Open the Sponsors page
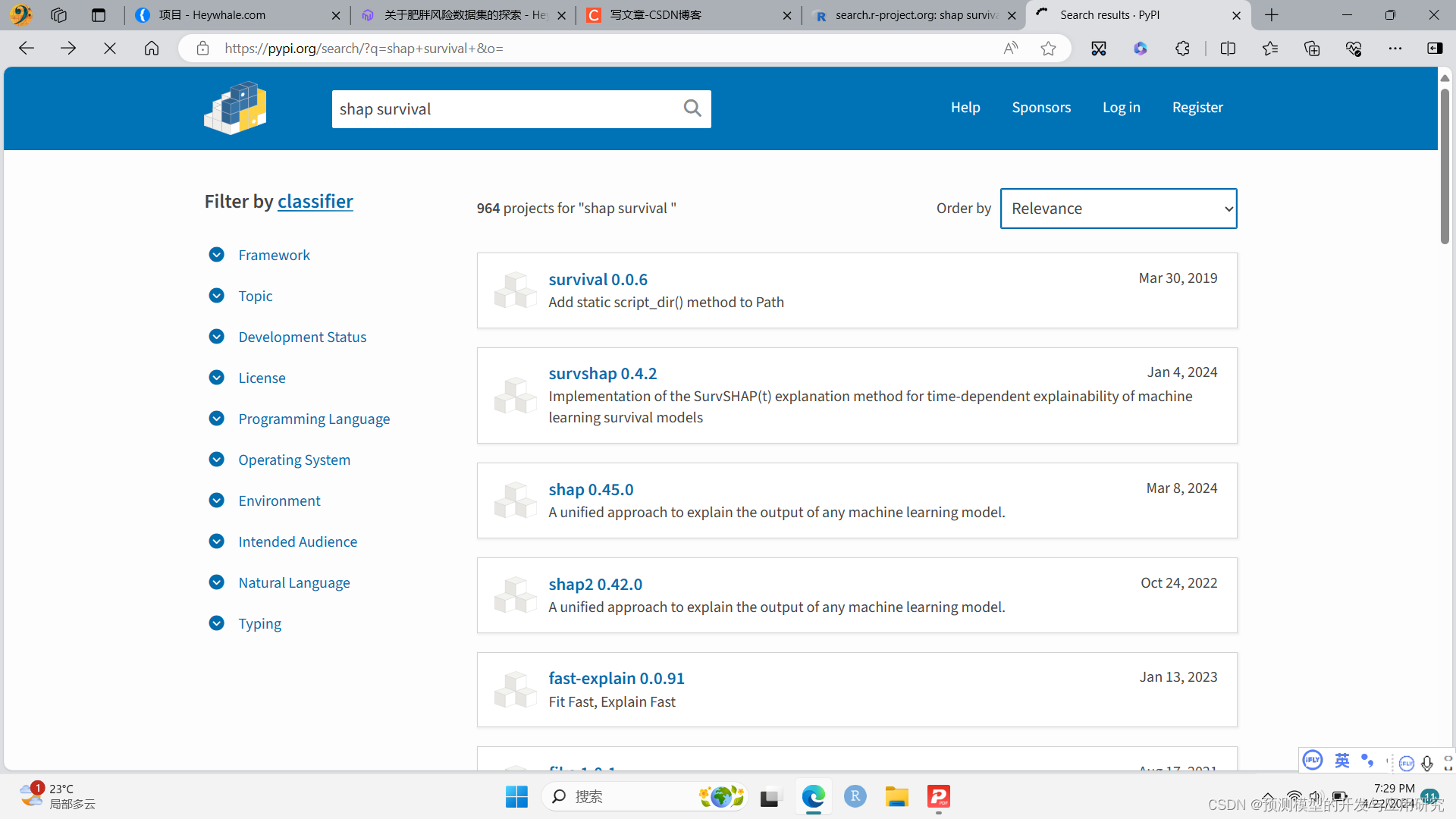 coord(1041,108)
